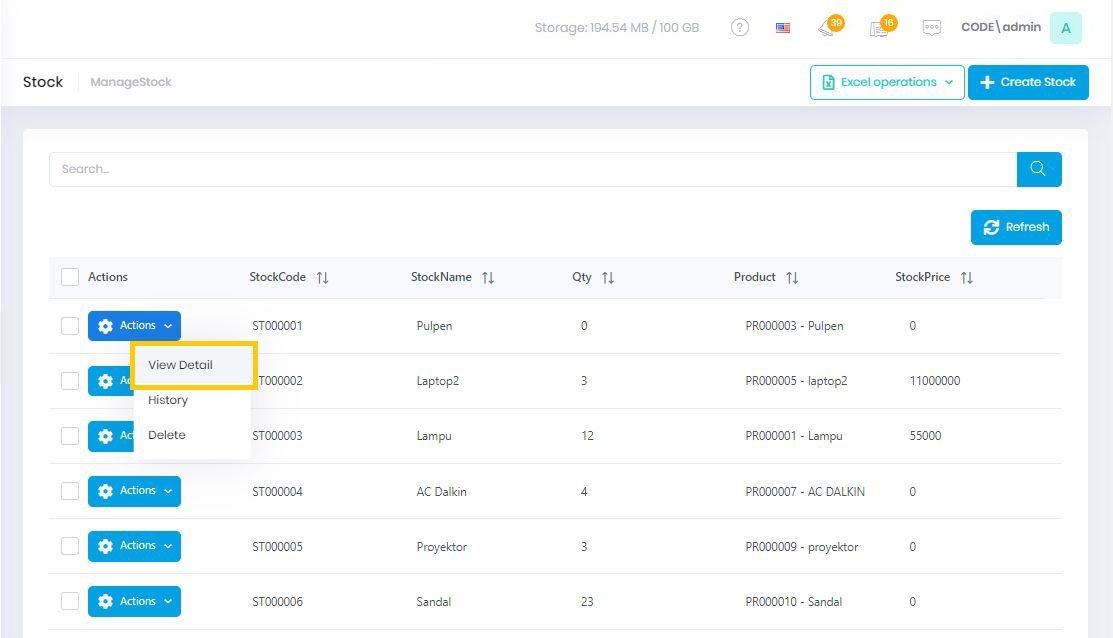Click into the Search text field
This screenshot has height=638, width=1113.
[x=532, y=169]
